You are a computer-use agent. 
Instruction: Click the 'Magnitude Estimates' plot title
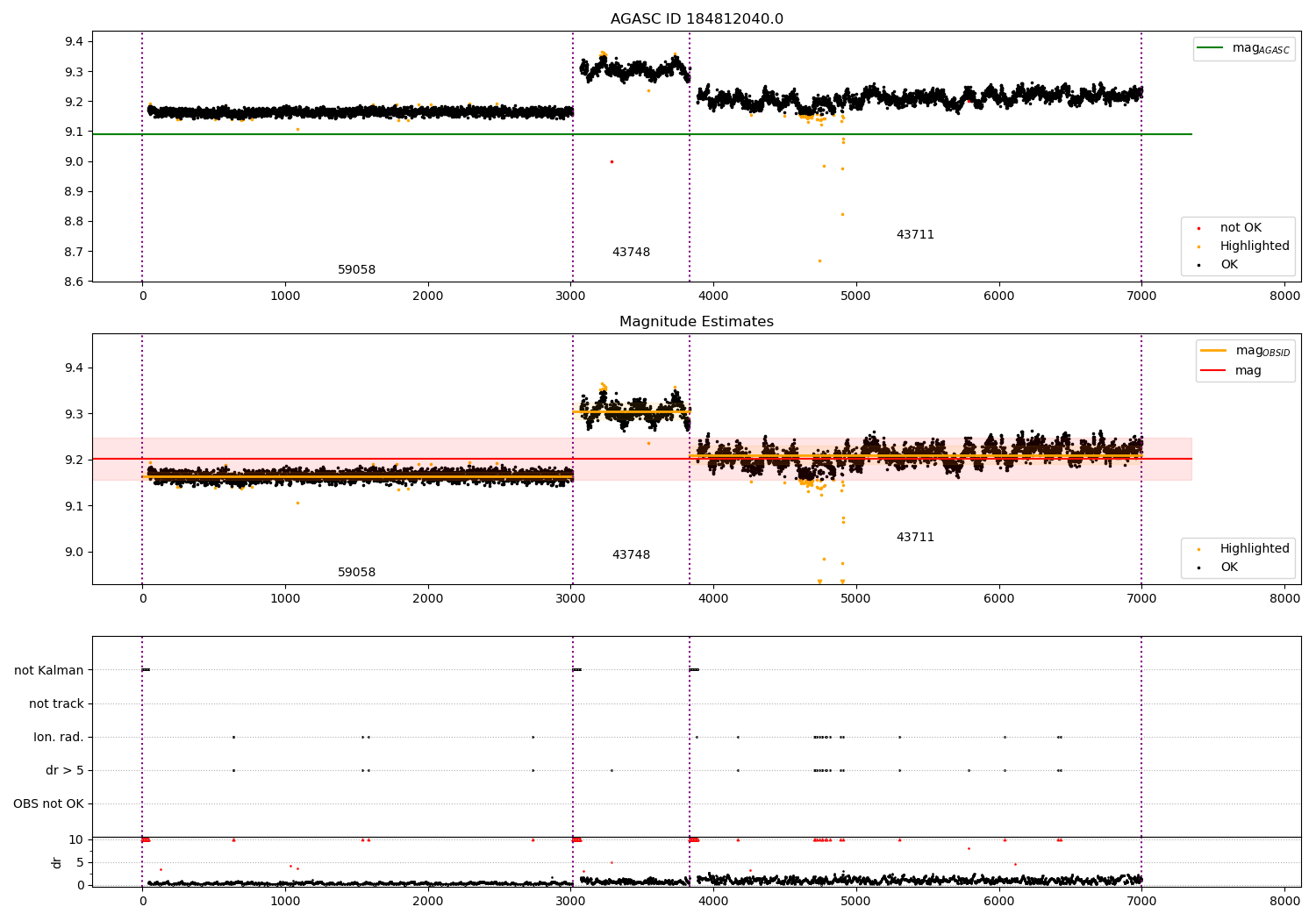(697, 322)
